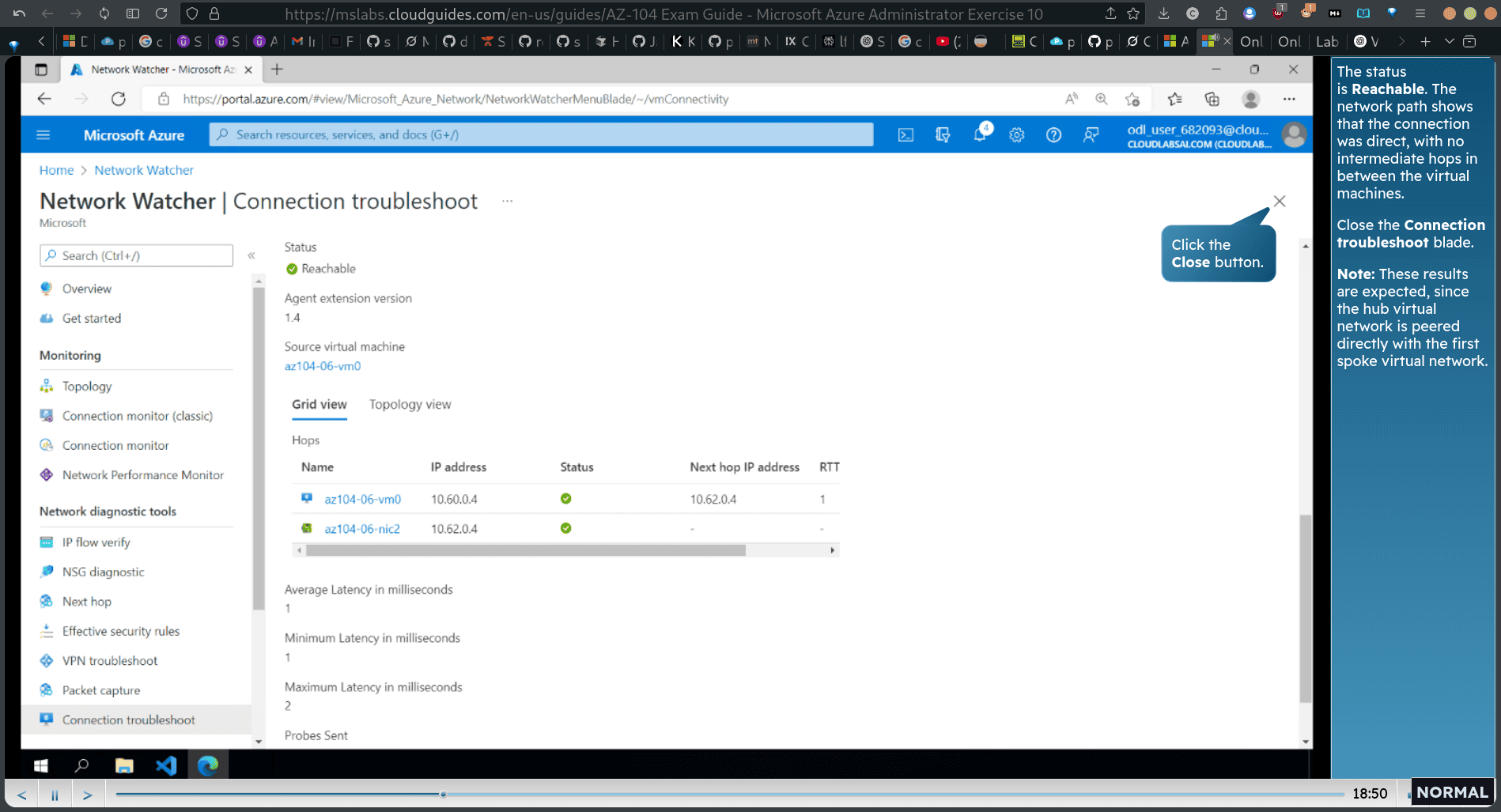Click the hops table horizontal scrollbar
The width and height of the screenshot is (1501, 812).
526,550
